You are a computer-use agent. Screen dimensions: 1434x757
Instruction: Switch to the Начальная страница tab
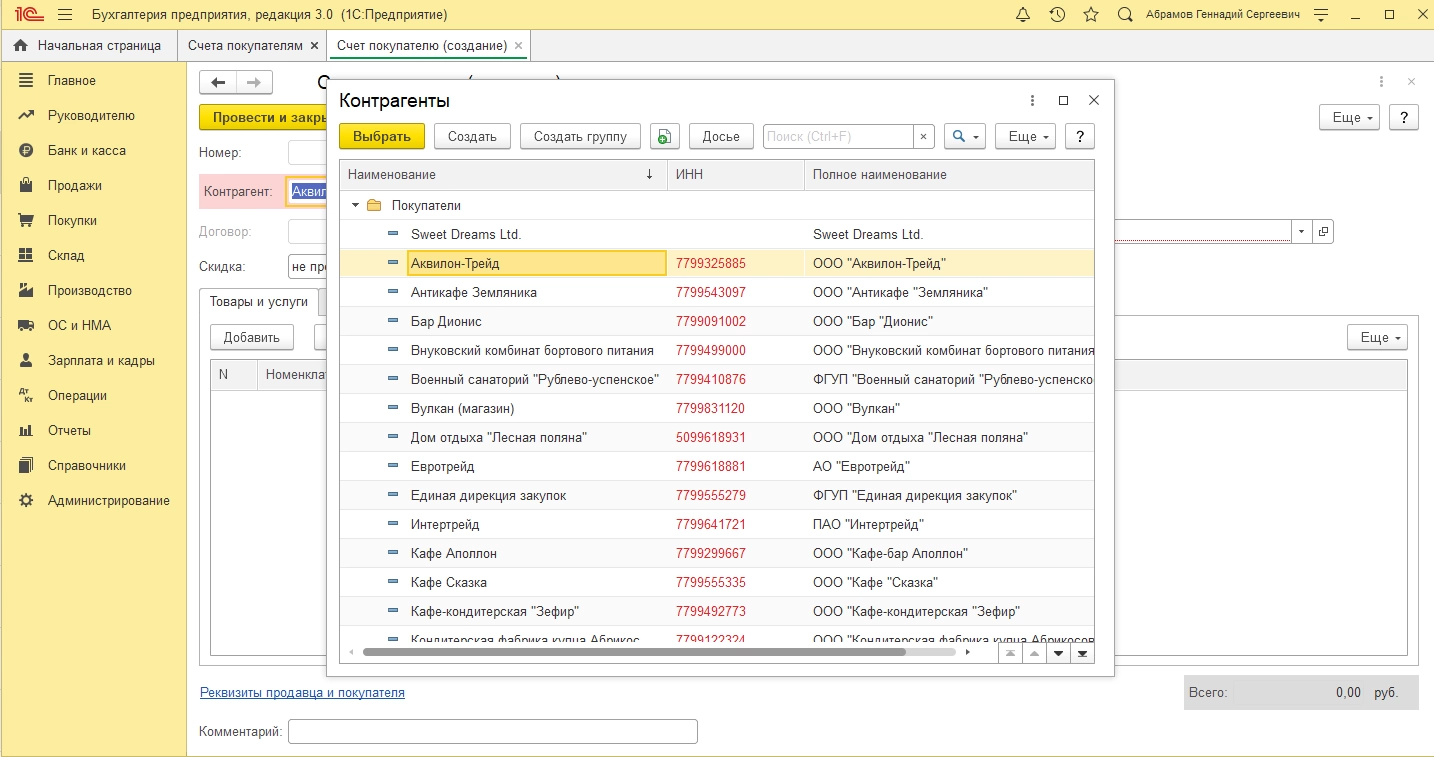pyautogui.click(x=88, y=46)
